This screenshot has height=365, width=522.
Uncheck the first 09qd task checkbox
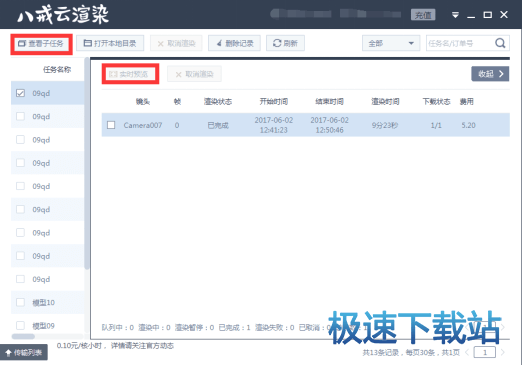[20, 93]
